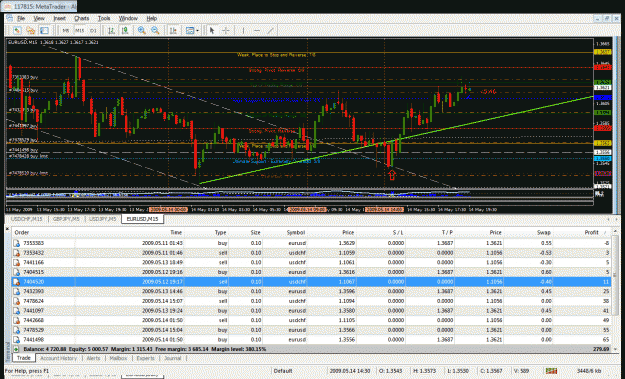Switch to the GBPJPY,M5 chart tab

pyautogui.click(x=66, y=219)
